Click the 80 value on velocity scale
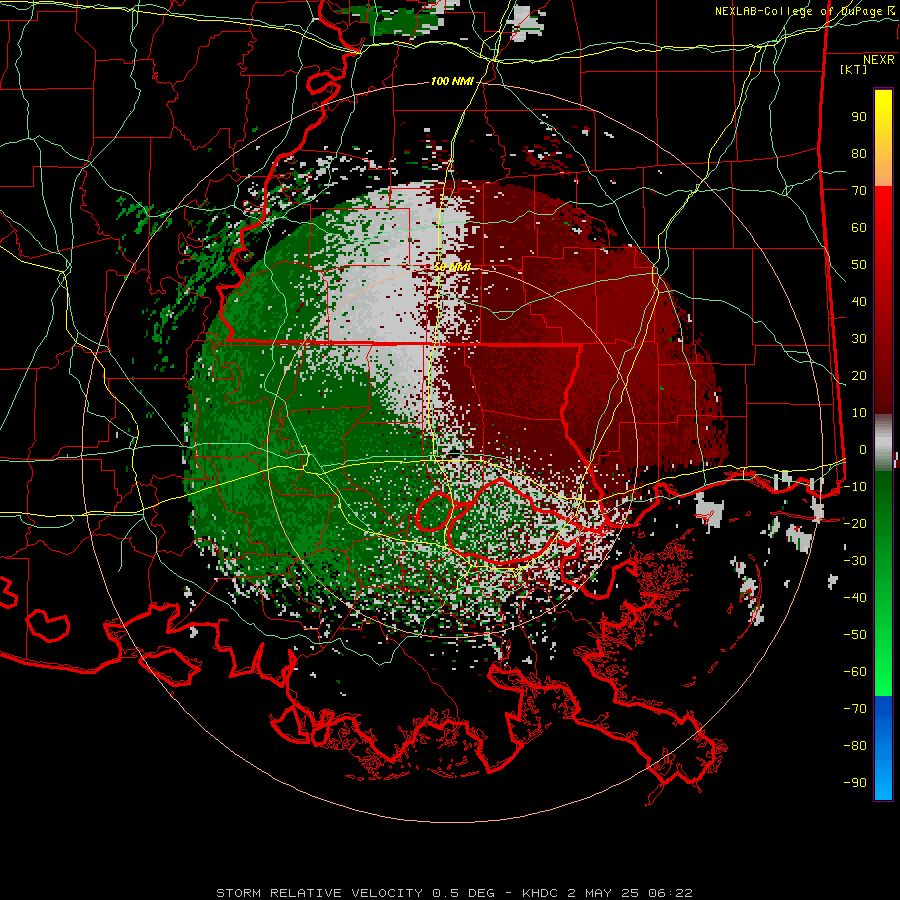This screenshot has width=900, height=900. coord(859,153)
